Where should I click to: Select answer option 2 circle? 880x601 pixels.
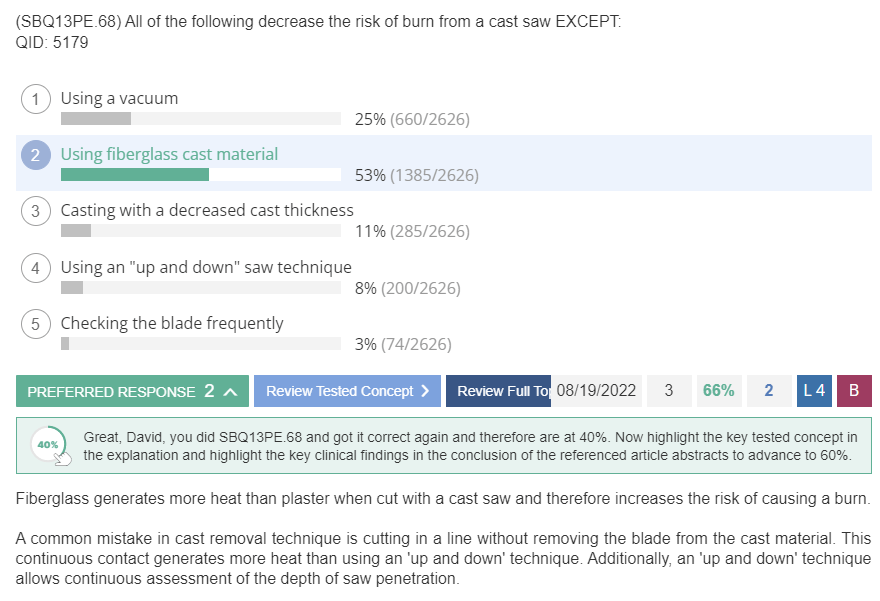pos(36,155)
